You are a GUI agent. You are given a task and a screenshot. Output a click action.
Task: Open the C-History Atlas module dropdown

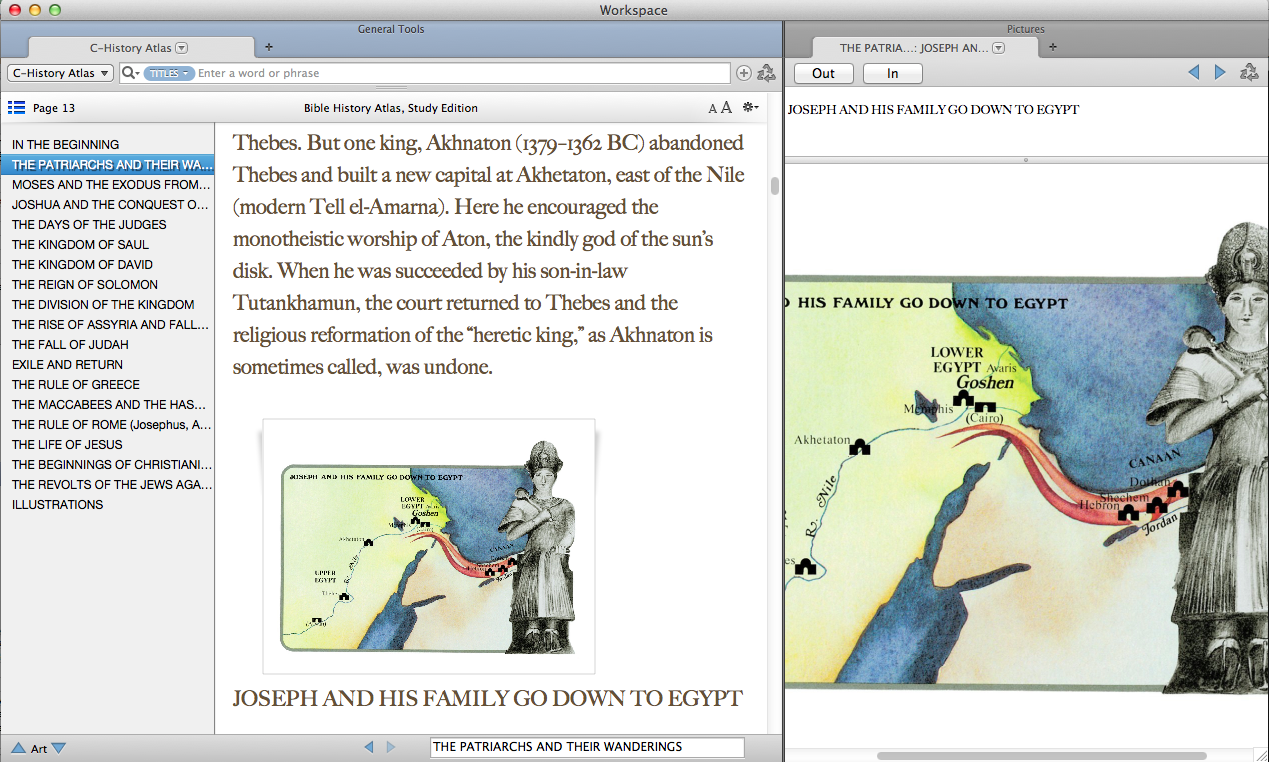[x=60, y=73]
